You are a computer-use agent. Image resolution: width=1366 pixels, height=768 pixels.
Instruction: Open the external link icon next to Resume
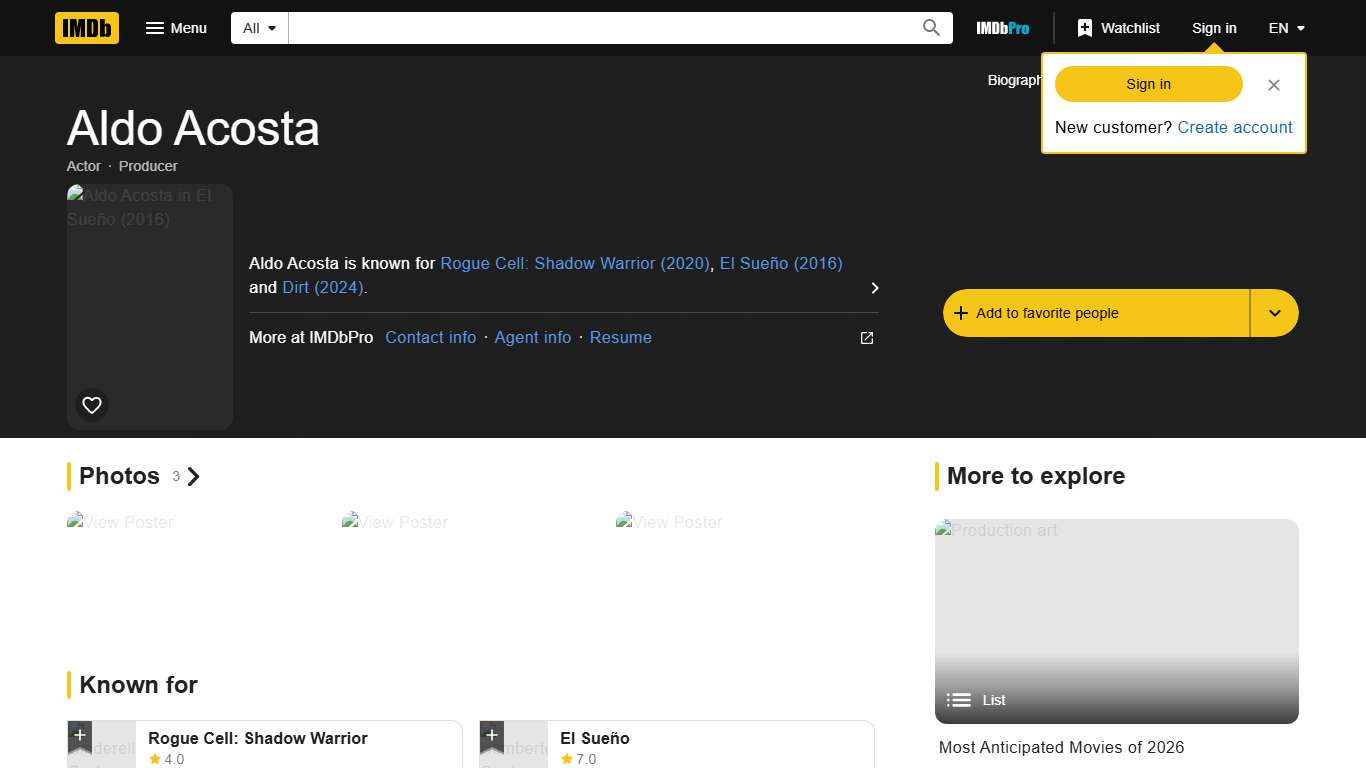866,338
